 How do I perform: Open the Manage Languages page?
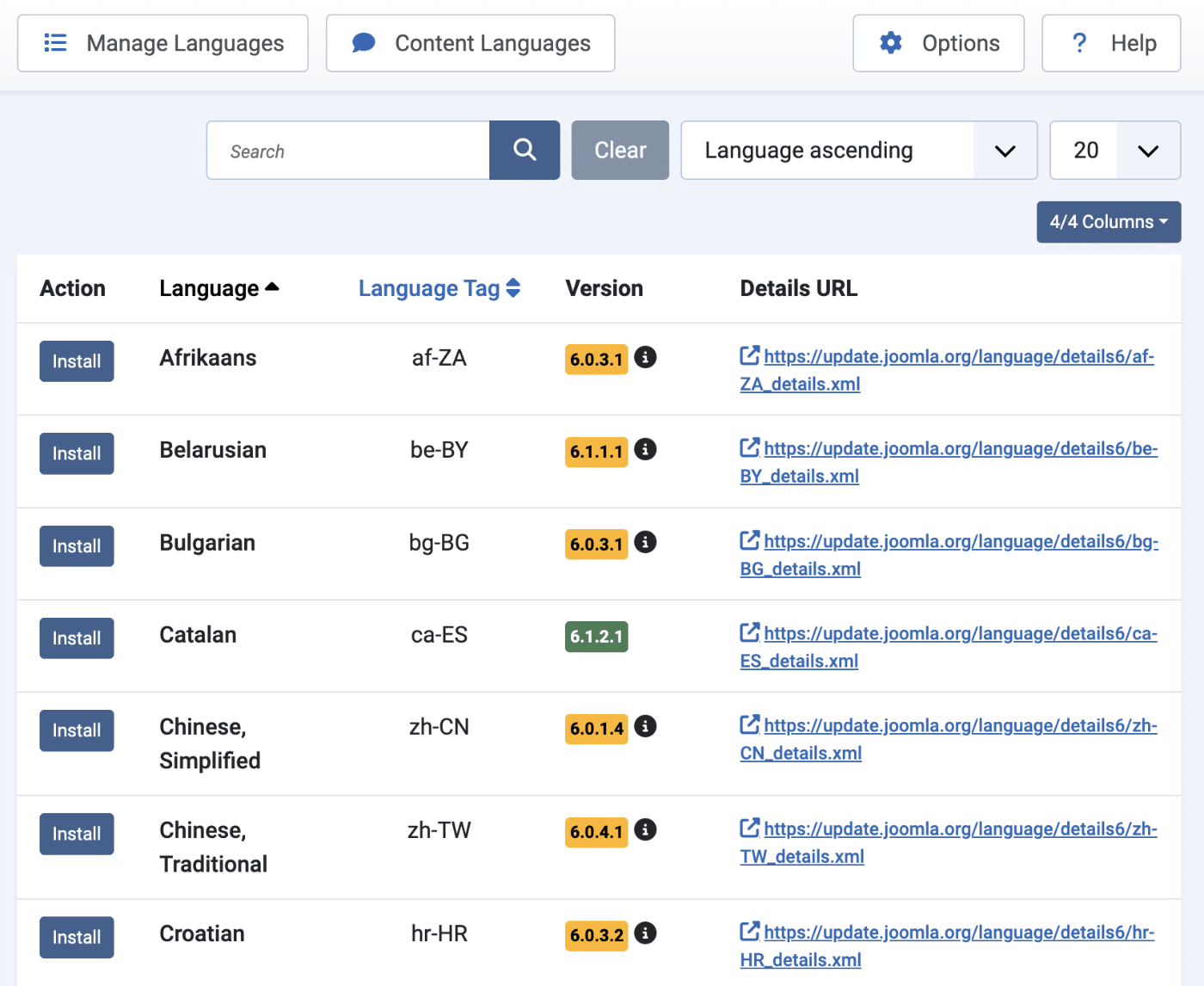pyautogui.click(x=163, y=43)
